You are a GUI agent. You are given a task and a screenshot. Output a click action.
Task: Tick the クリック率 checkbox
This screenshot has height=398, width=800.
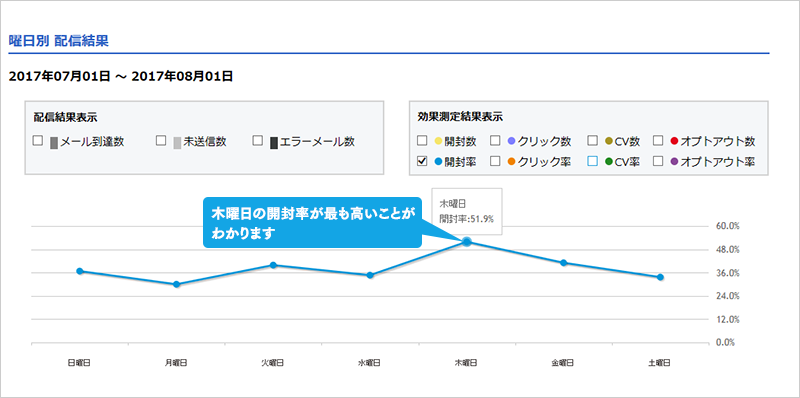coord(495,161)
